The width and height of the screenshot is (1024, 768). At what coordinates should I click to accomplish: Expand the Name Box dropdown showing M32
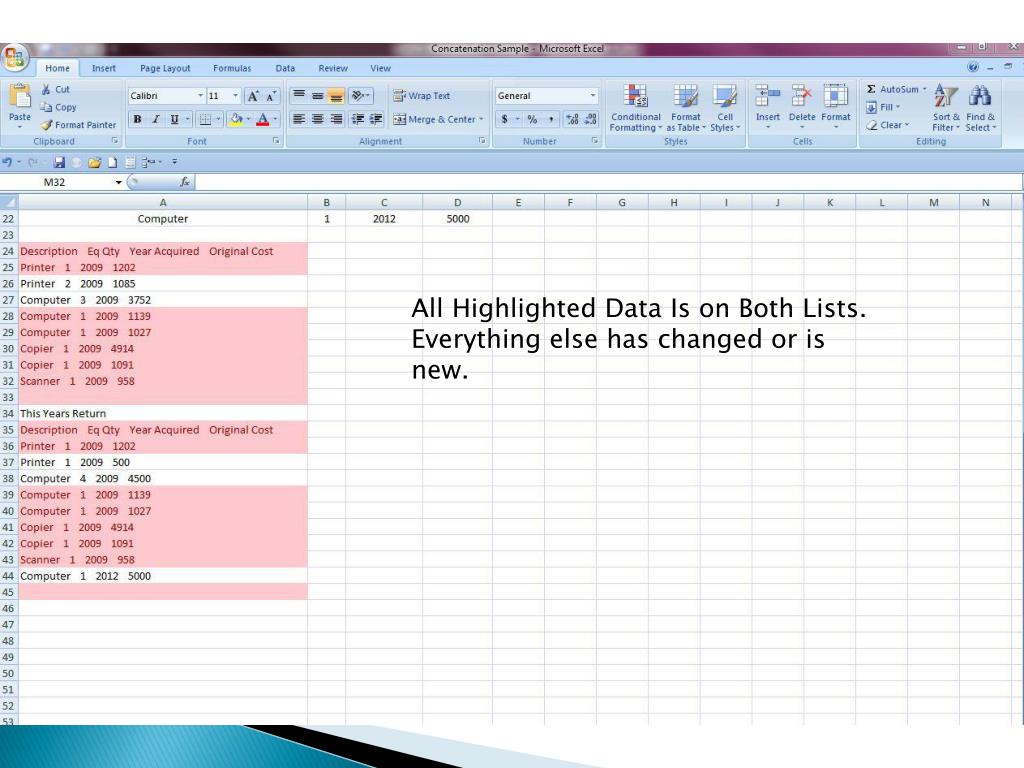118,182
